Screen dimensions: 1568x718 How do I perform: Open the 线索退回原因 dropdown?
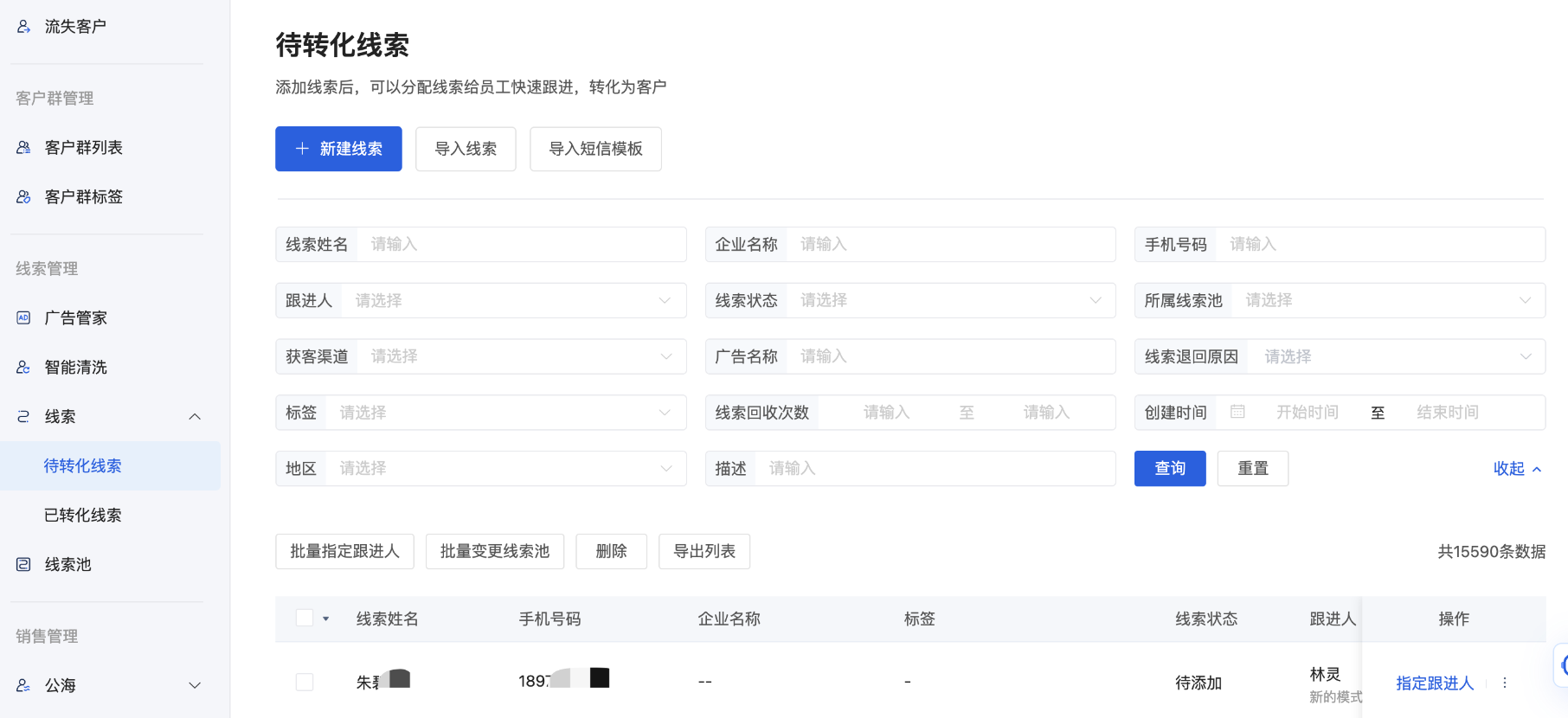1340,356
